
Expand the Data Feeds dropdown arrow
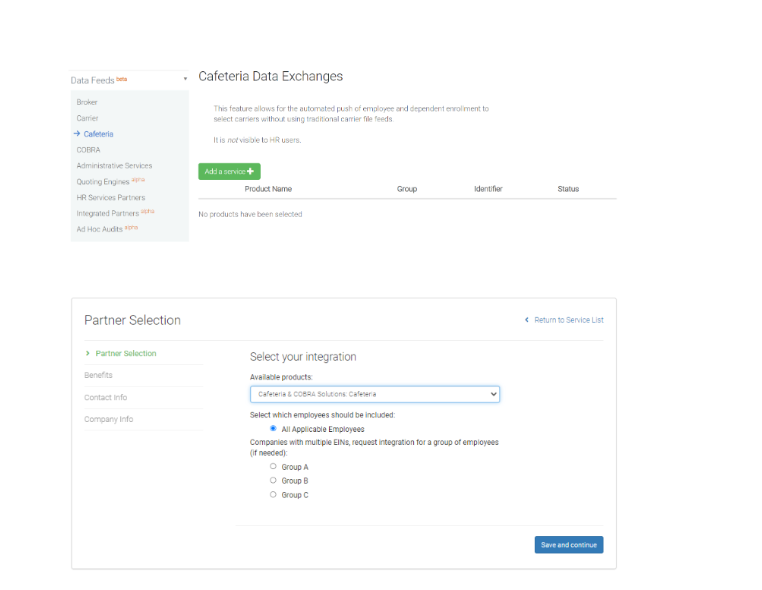[185, 79]
